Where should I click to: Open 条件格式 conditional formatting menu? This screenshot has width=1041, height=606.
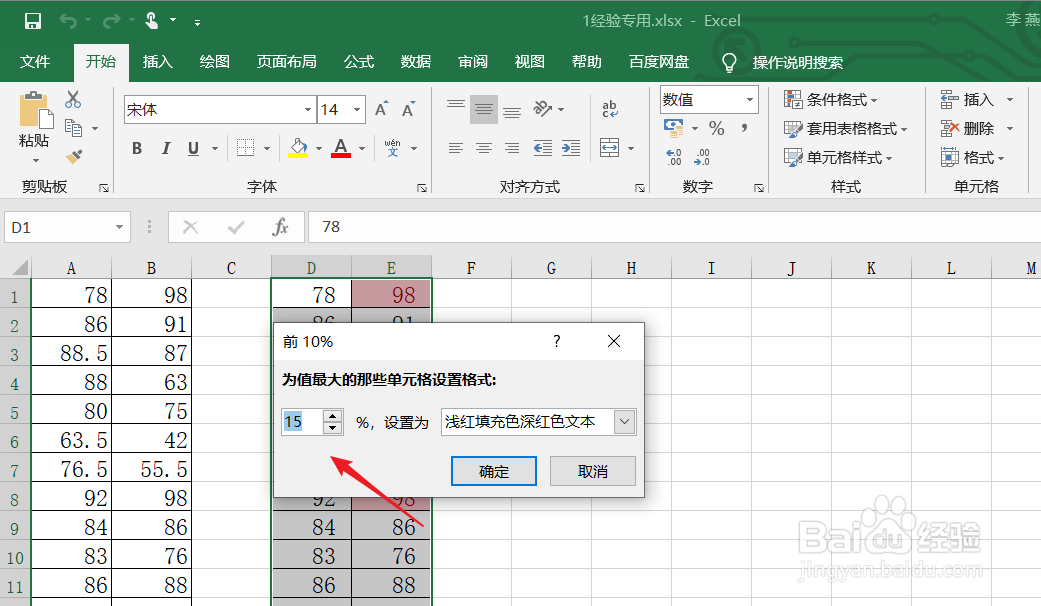click(x=831, y=100)
